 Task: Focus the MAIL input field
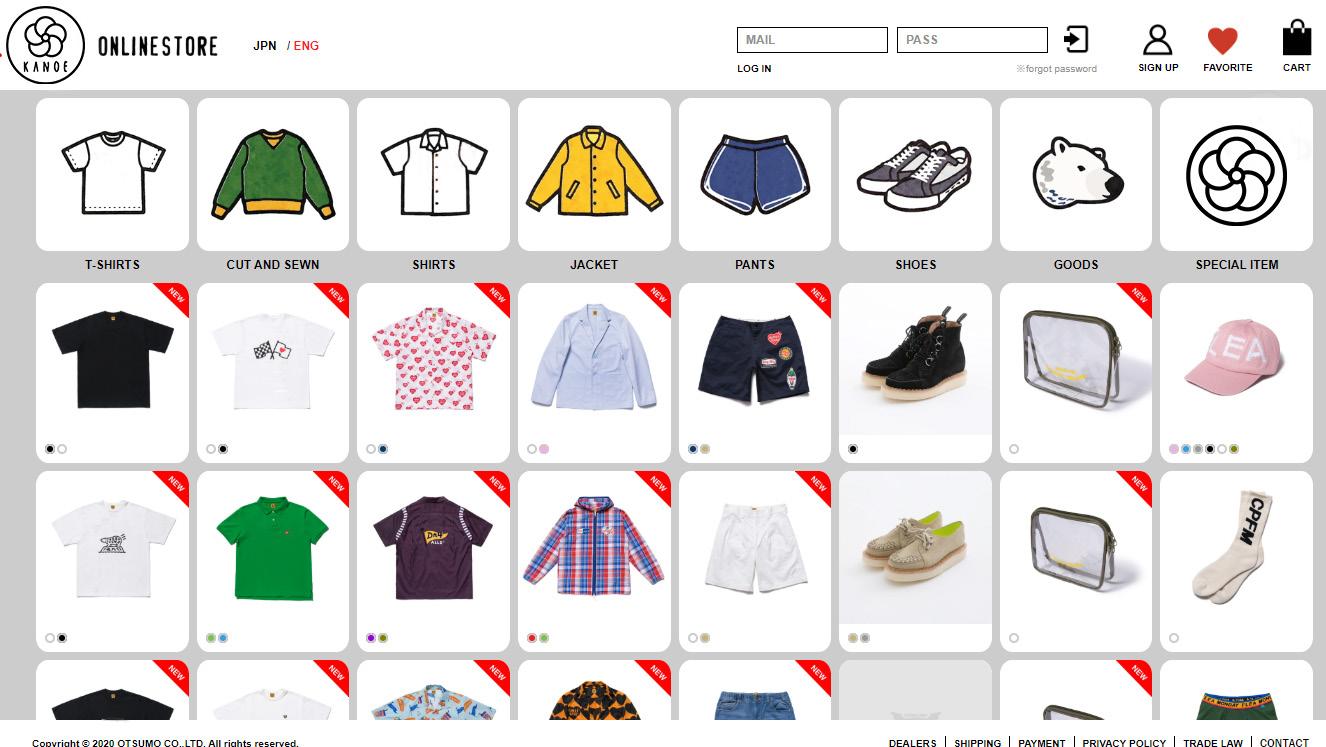(x=812, y=40)
